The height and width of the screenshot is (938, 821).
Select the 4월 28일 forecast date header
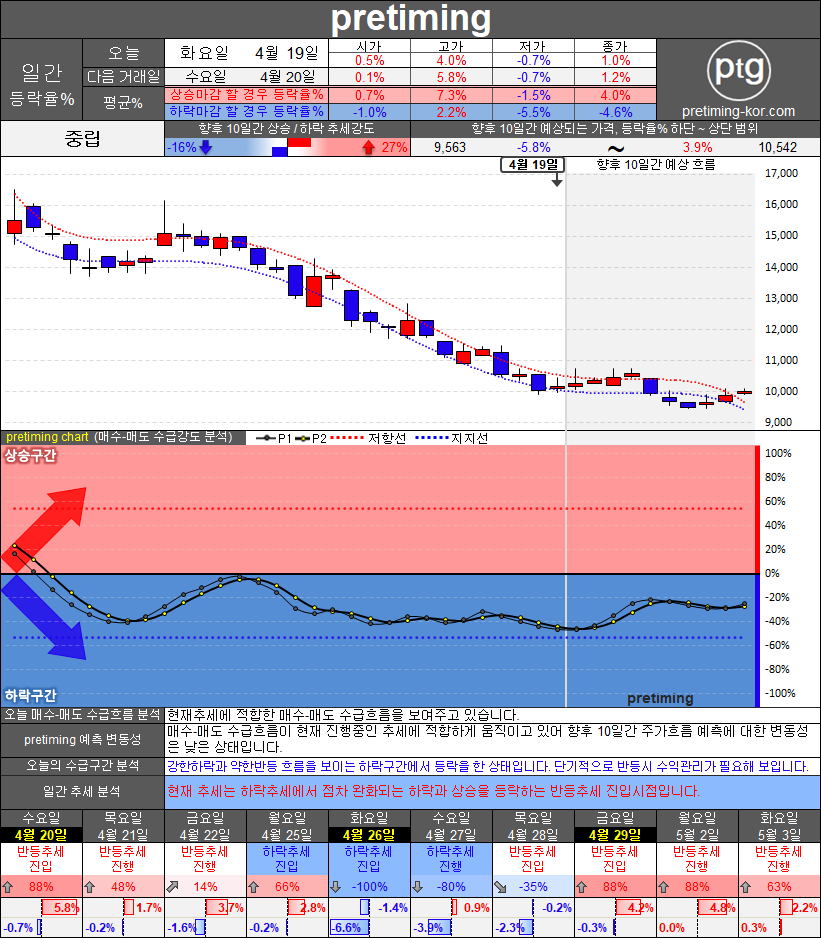(533, 835)
